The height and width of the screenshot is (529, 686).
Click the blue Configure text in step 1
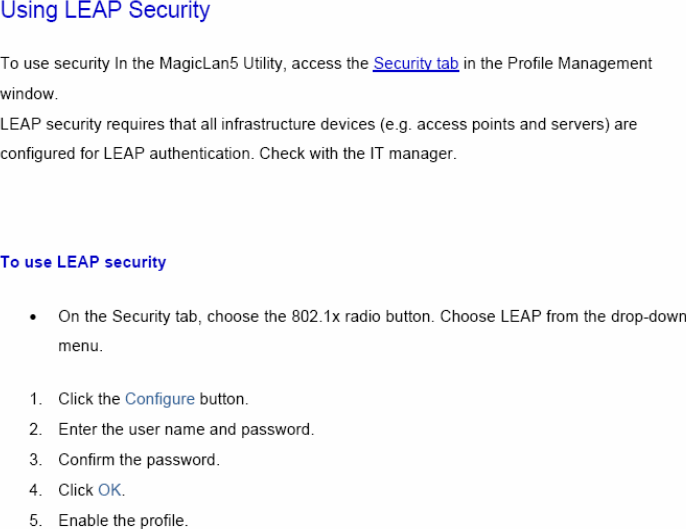pos(159,399)
